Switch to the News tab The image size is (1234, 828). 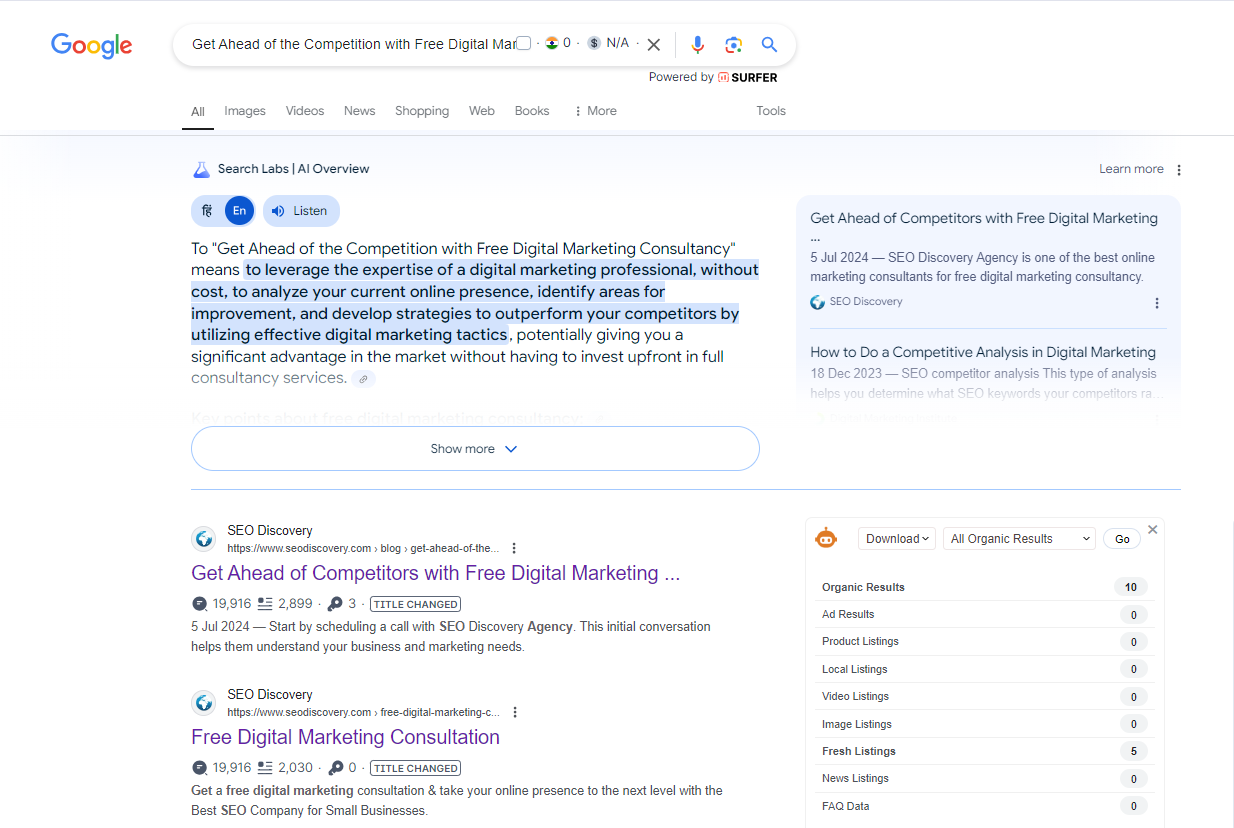pyautogui.click(x=359, y=111)
